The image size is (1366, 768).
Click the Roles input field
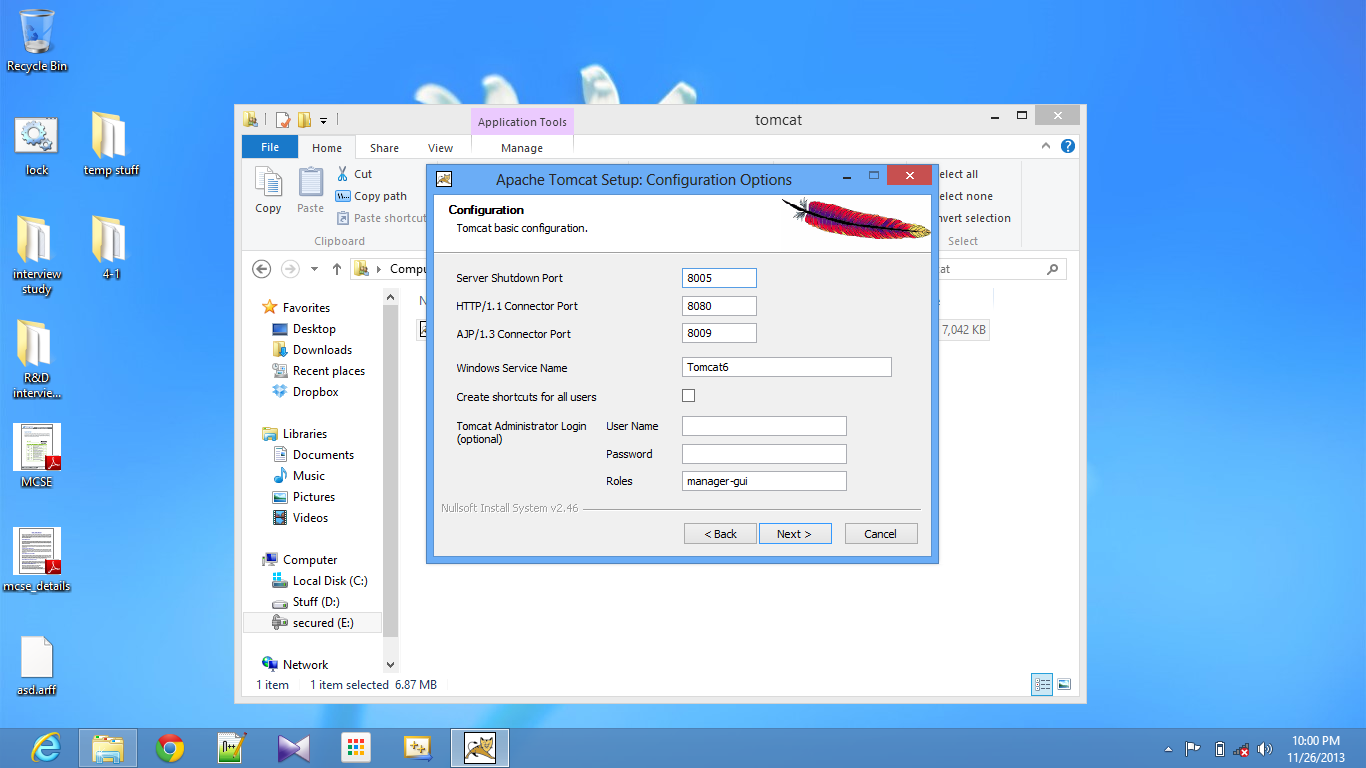tap(764, 481)
